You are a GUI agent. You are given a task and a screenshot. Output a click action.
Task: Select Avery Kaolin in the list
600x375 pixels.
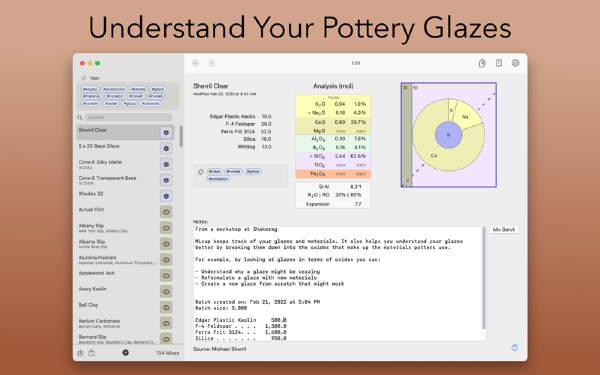point(125,292)
